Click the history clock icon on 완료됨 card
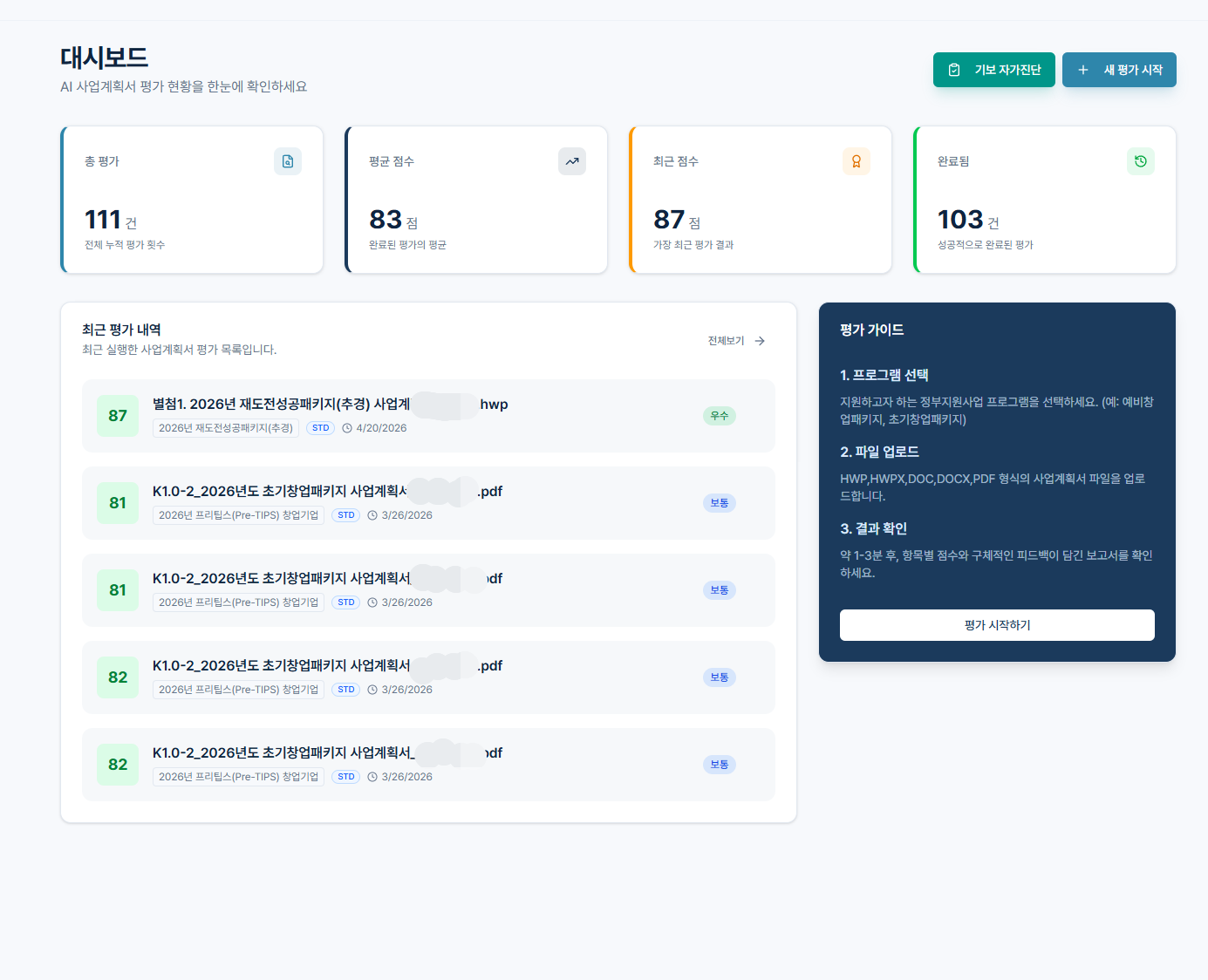The image size is (1208, 980). coord(1141,161)
